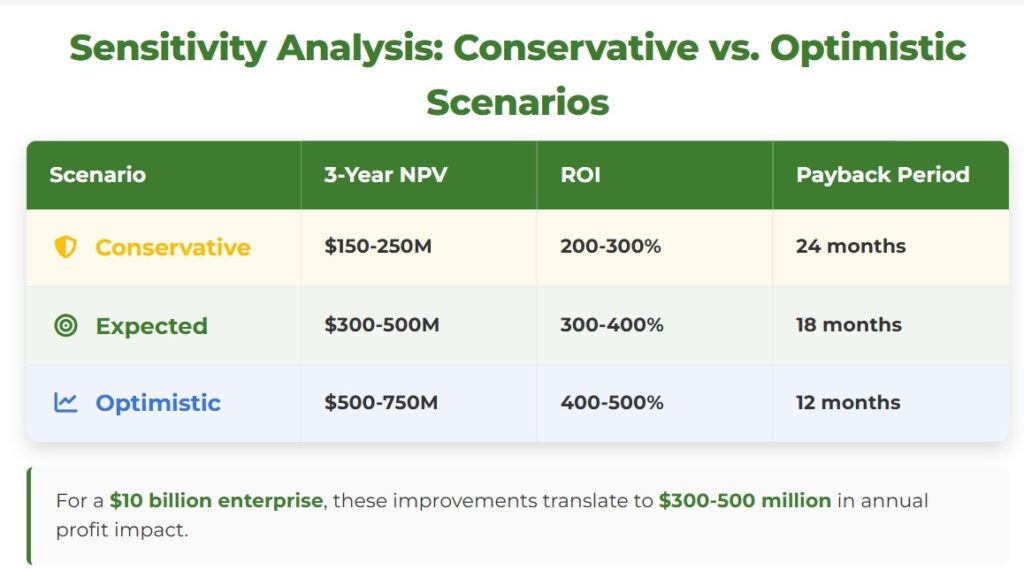Select the $150-250M NPV cell
Image resolution: width=1024 pixels, height=570 pixels.
(378, 246)
